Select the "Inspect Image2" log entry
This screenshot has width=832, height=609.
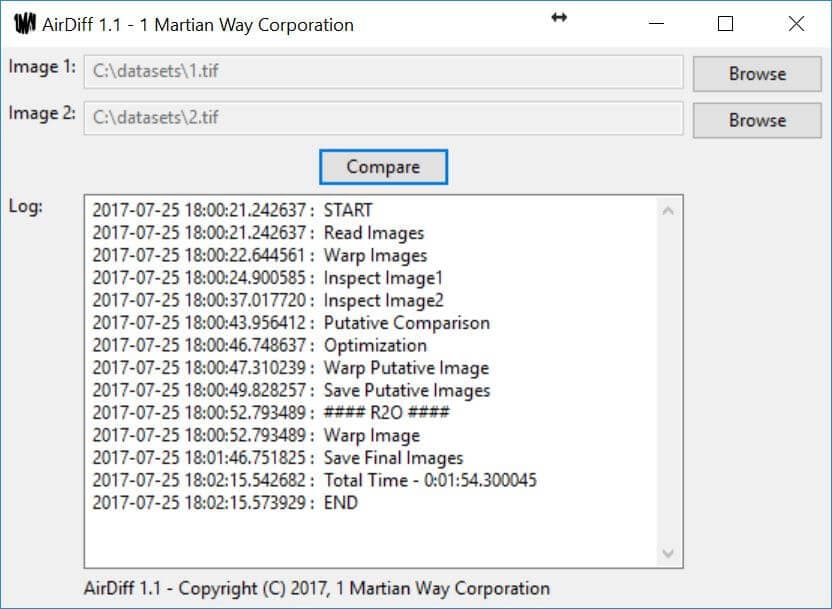pos(268,300)
